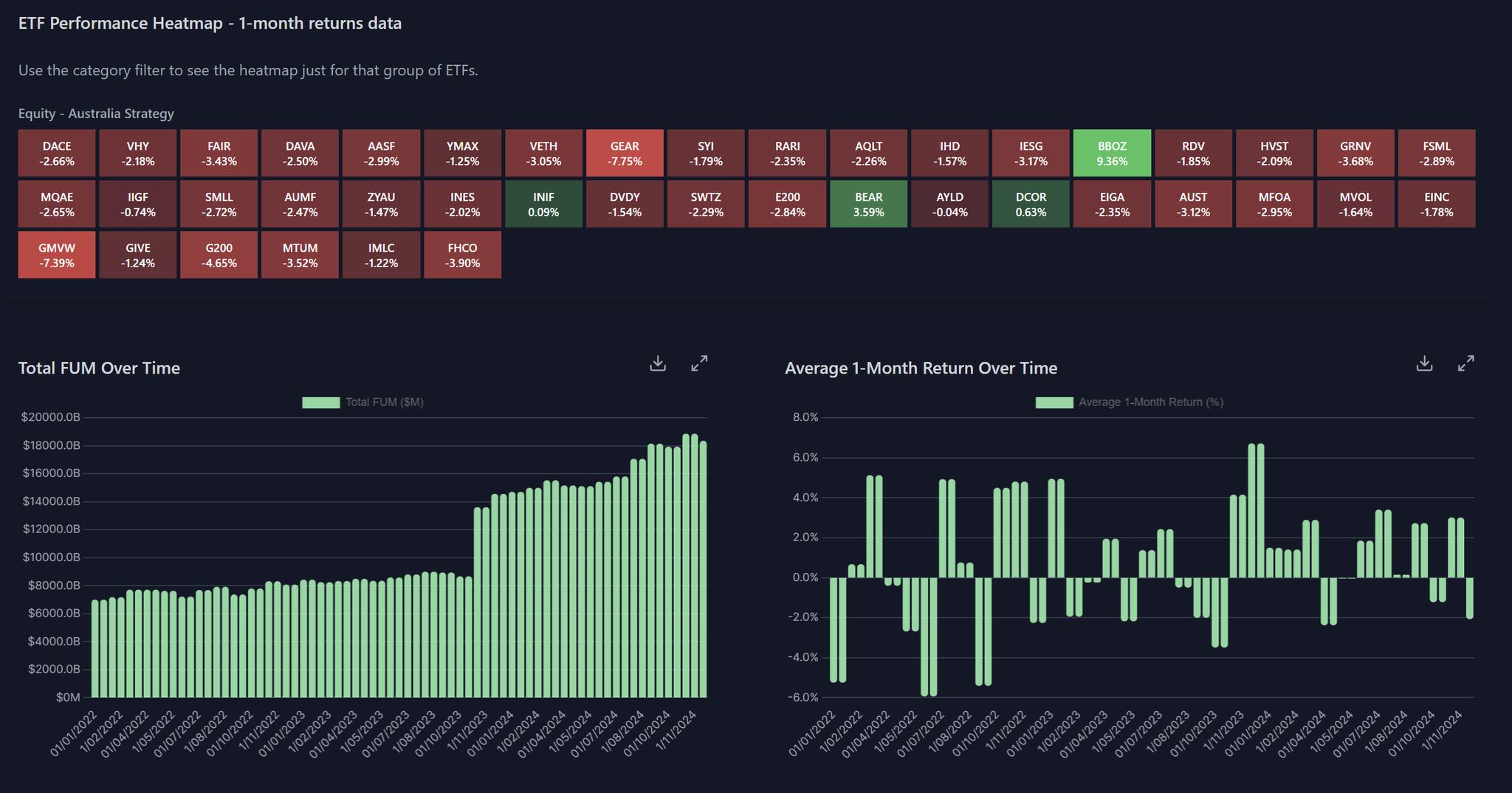1512x793 pixels.
Task: Select the E200 -2.84% tile
Action: tap(787, 204)
